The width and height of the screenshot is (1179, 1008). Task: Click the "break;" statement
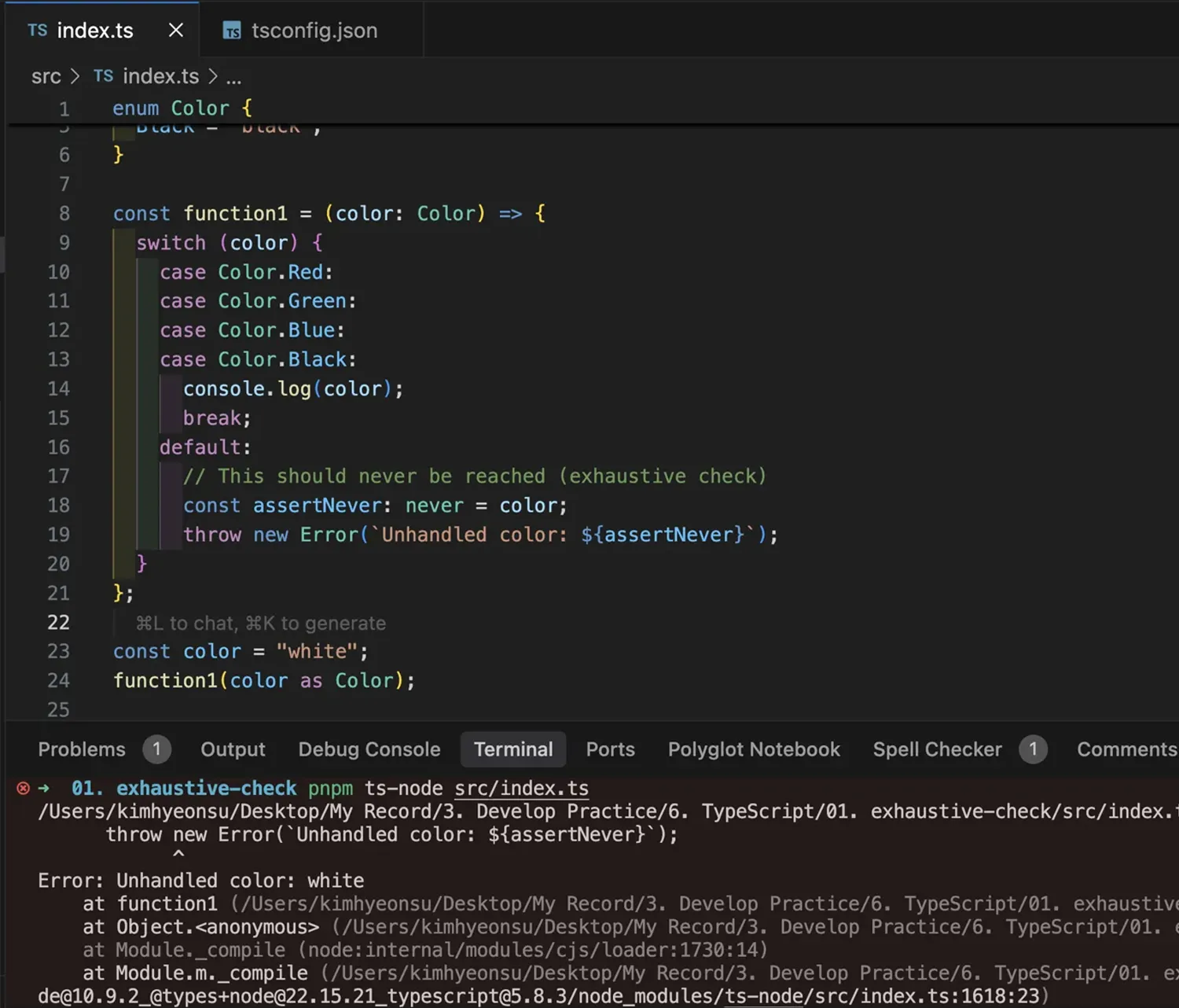click(217, 418)
